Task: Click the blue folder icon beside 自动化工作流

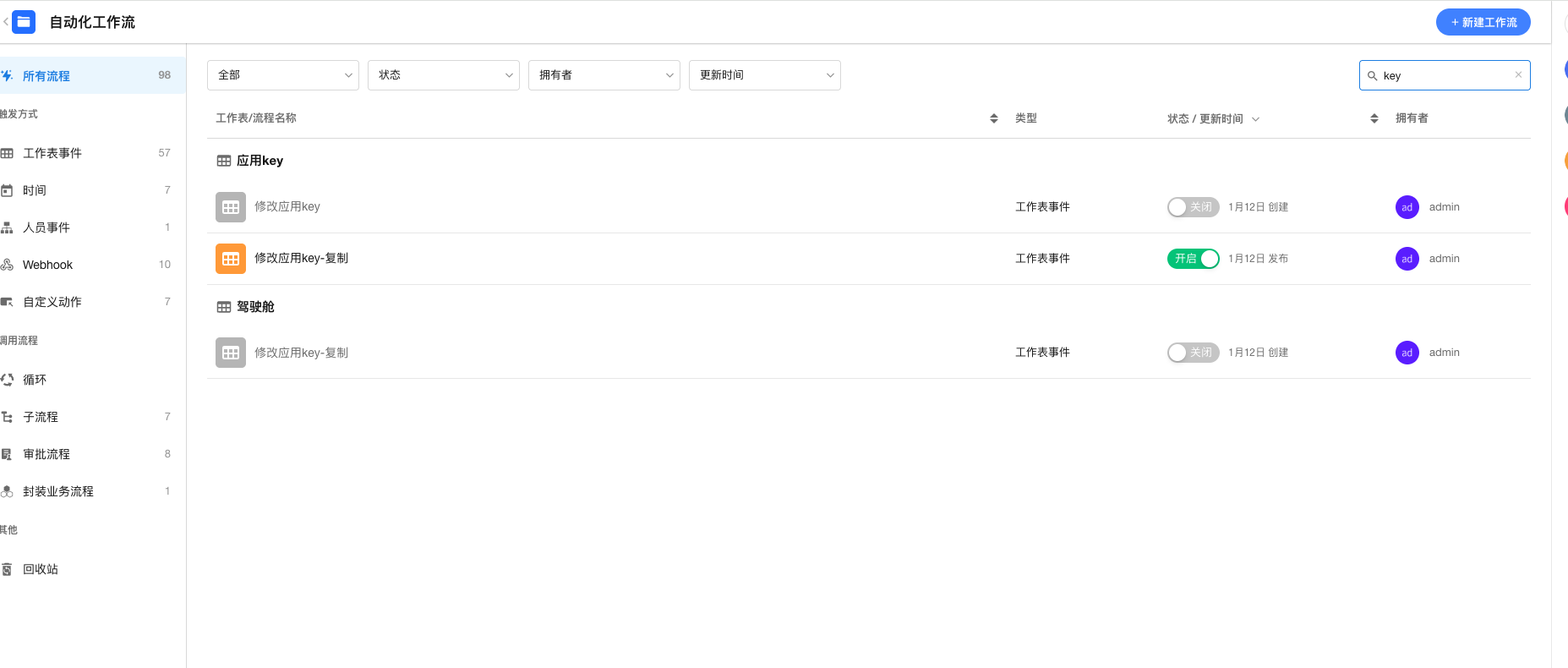Action: pyautogui.click(x=24, y=22)
